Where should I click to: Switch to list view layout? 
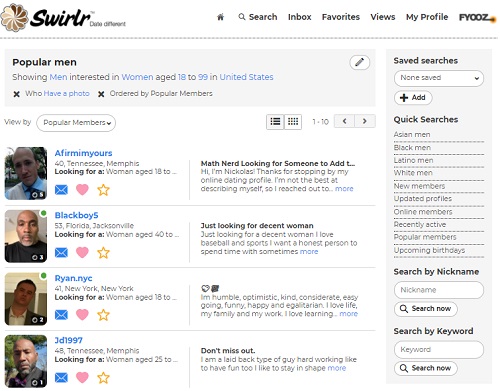coord(275,122)
